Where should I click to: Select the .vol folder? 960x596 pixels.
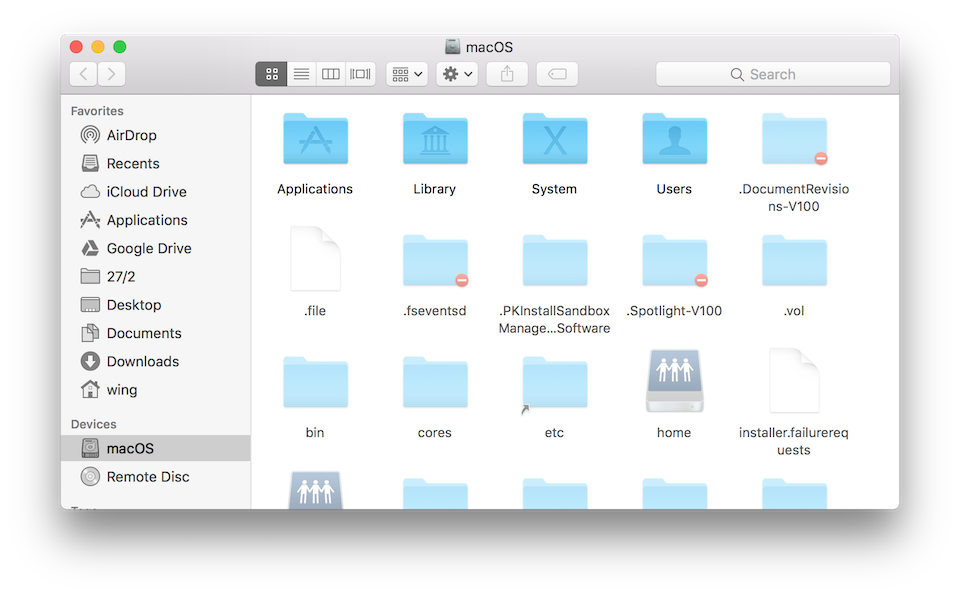[794, 260]
